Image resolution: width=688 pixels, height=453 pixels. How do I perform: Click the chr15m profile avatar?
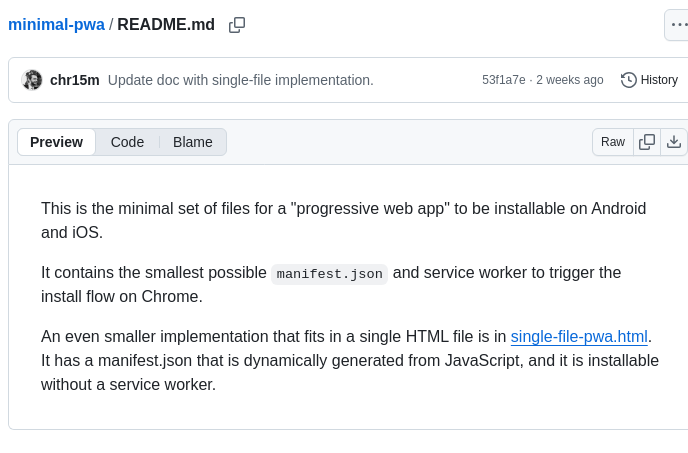click(32, 80)
